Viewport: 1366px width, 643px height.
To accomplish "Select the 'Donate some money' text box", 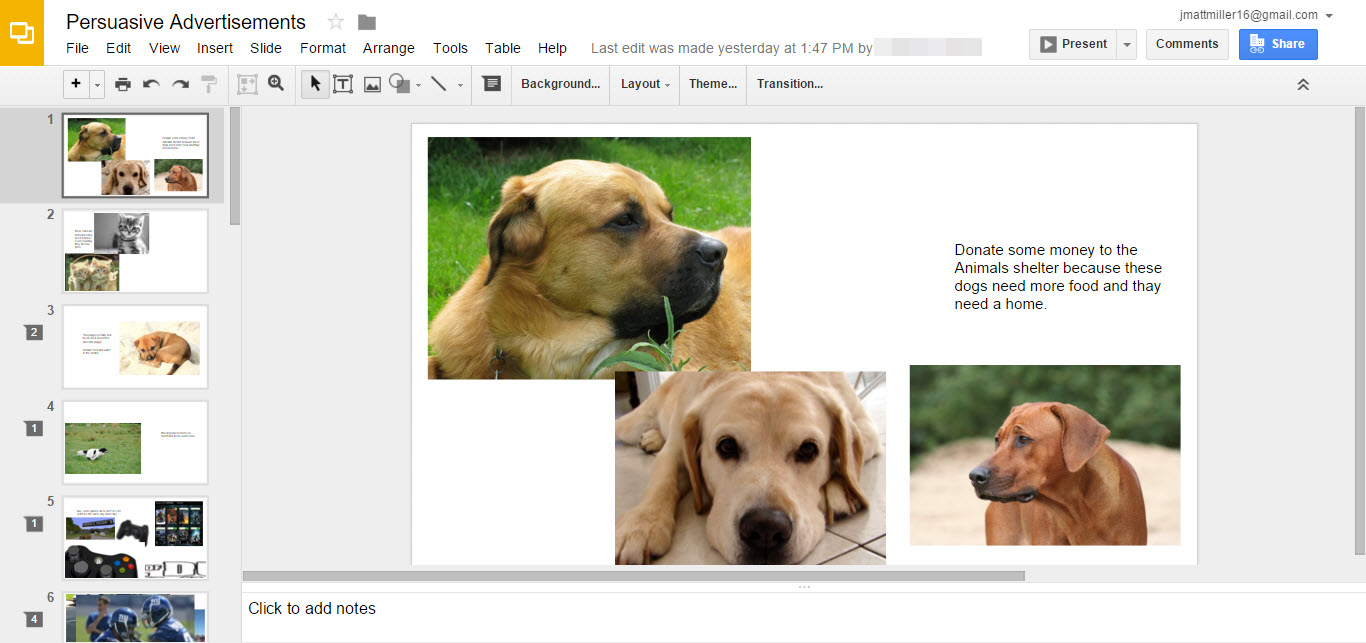I will [x=1059, y=277].
